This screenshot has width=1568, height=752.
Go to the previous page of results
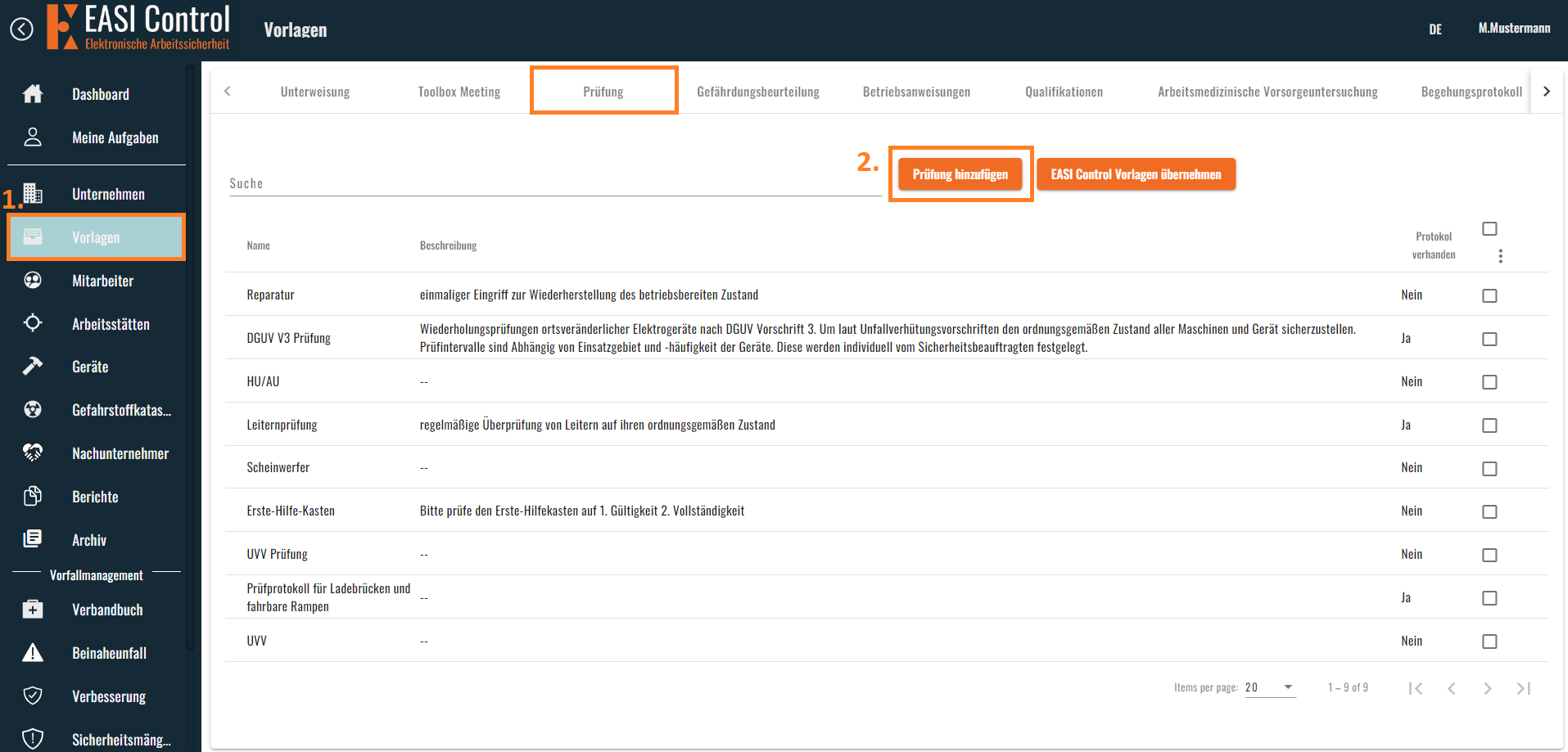tap(1451, 688)
